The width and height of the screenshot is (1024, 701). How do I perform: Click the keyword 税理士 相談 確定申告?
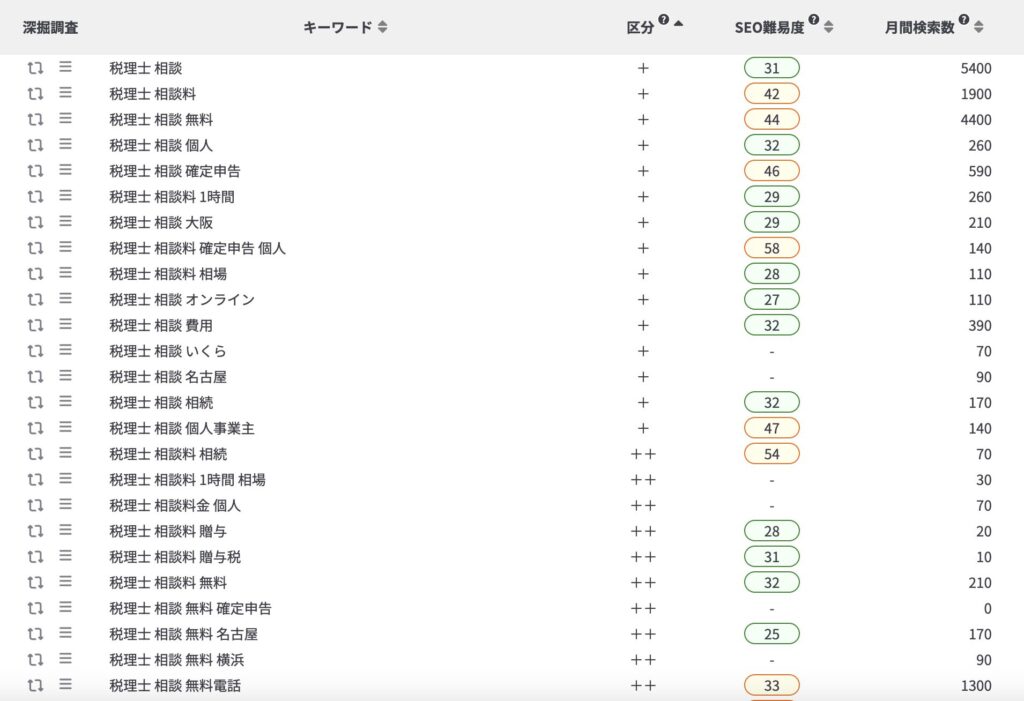point(174,171)
